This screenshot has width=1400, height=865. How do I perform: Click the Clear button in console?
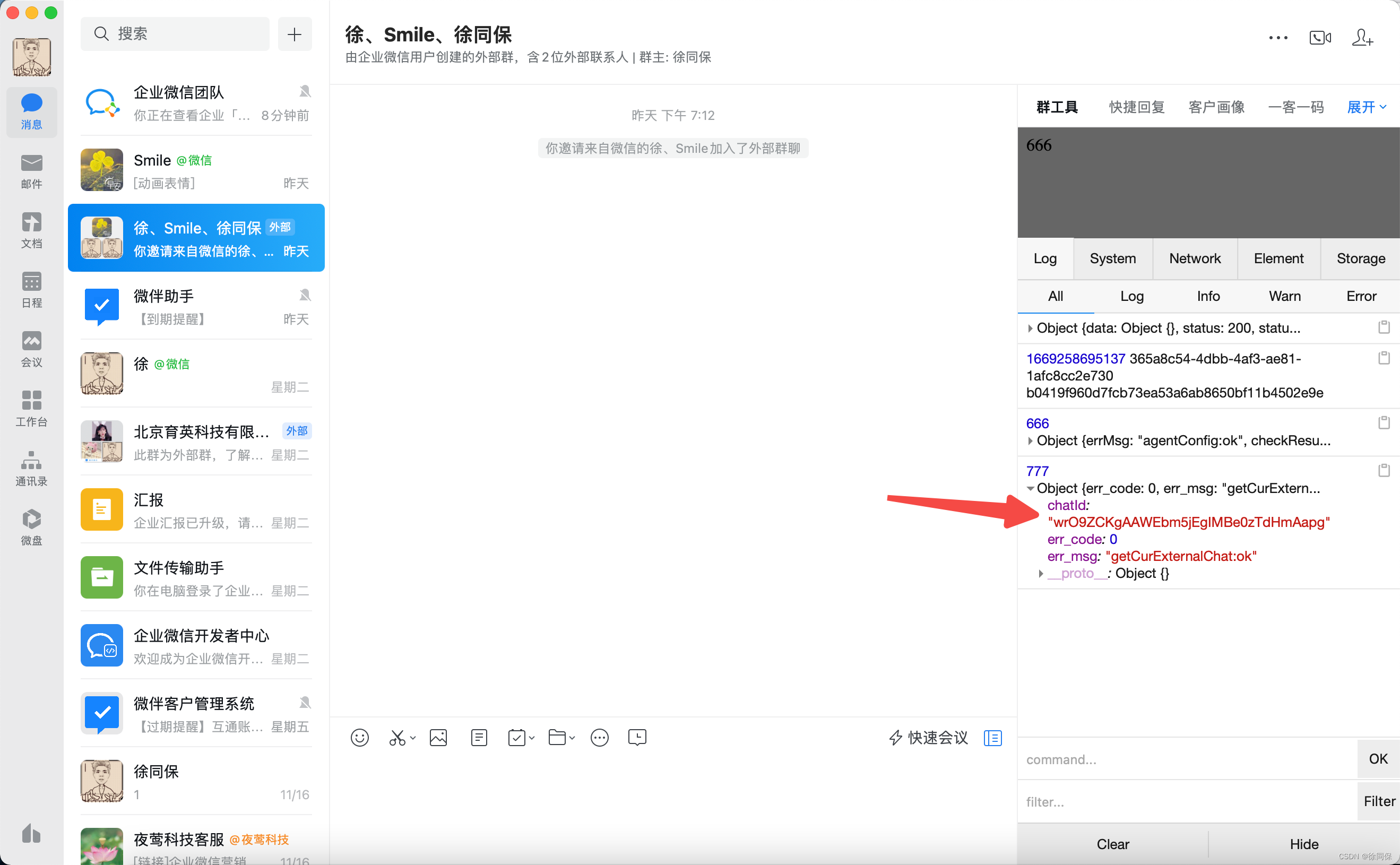click(1113, 844)
